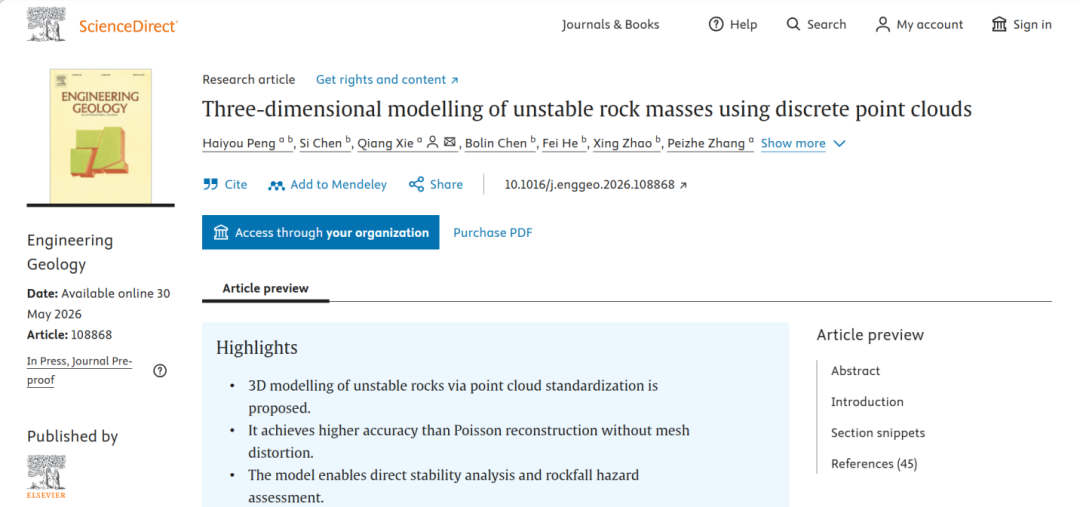Click the Search magnifier icon

(x=793, y=25)
